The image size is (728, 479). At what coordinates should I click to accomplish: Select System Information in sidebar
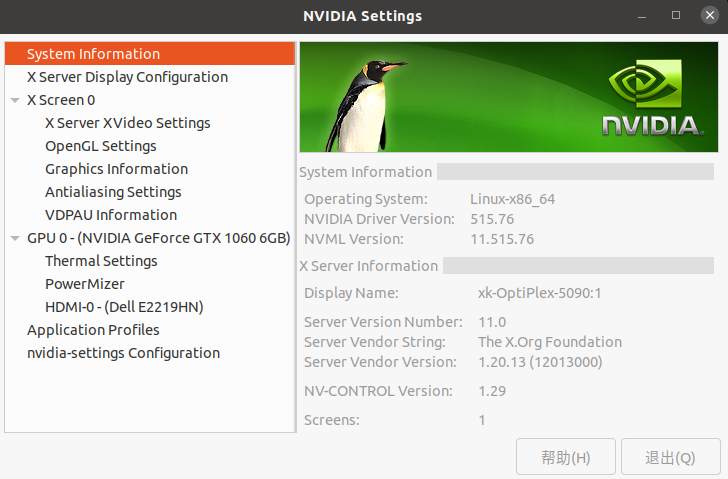point(93,54)
